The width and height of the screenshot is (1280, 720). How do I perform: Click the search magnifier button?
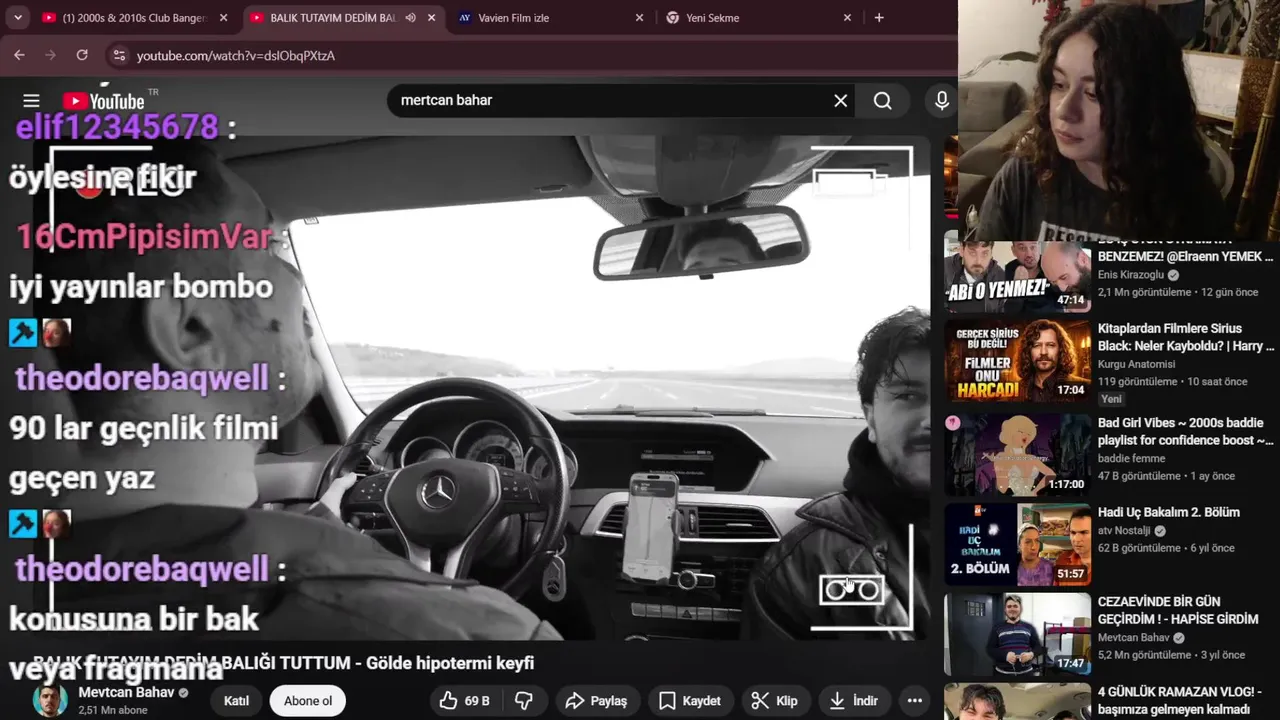(x=882, y=100)
